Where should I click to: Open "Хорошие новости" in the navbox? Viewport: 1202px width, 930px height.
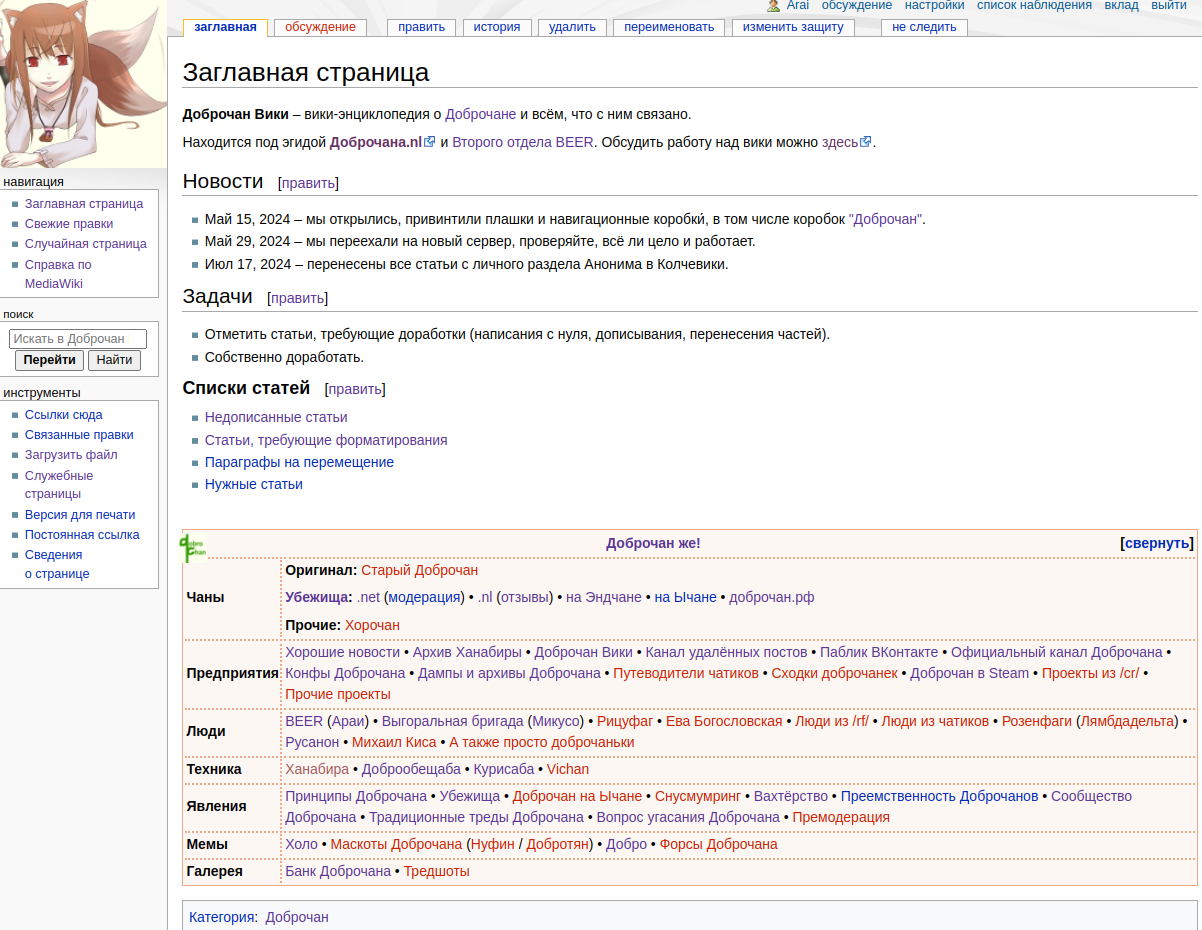(343, 652)
